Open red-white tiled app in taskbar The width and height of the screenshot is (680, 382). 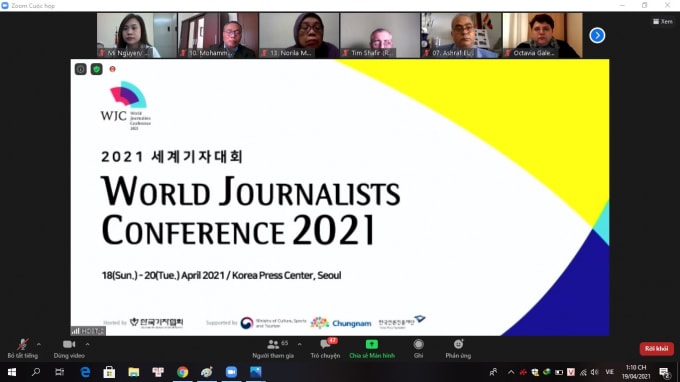tap(158, 372)
